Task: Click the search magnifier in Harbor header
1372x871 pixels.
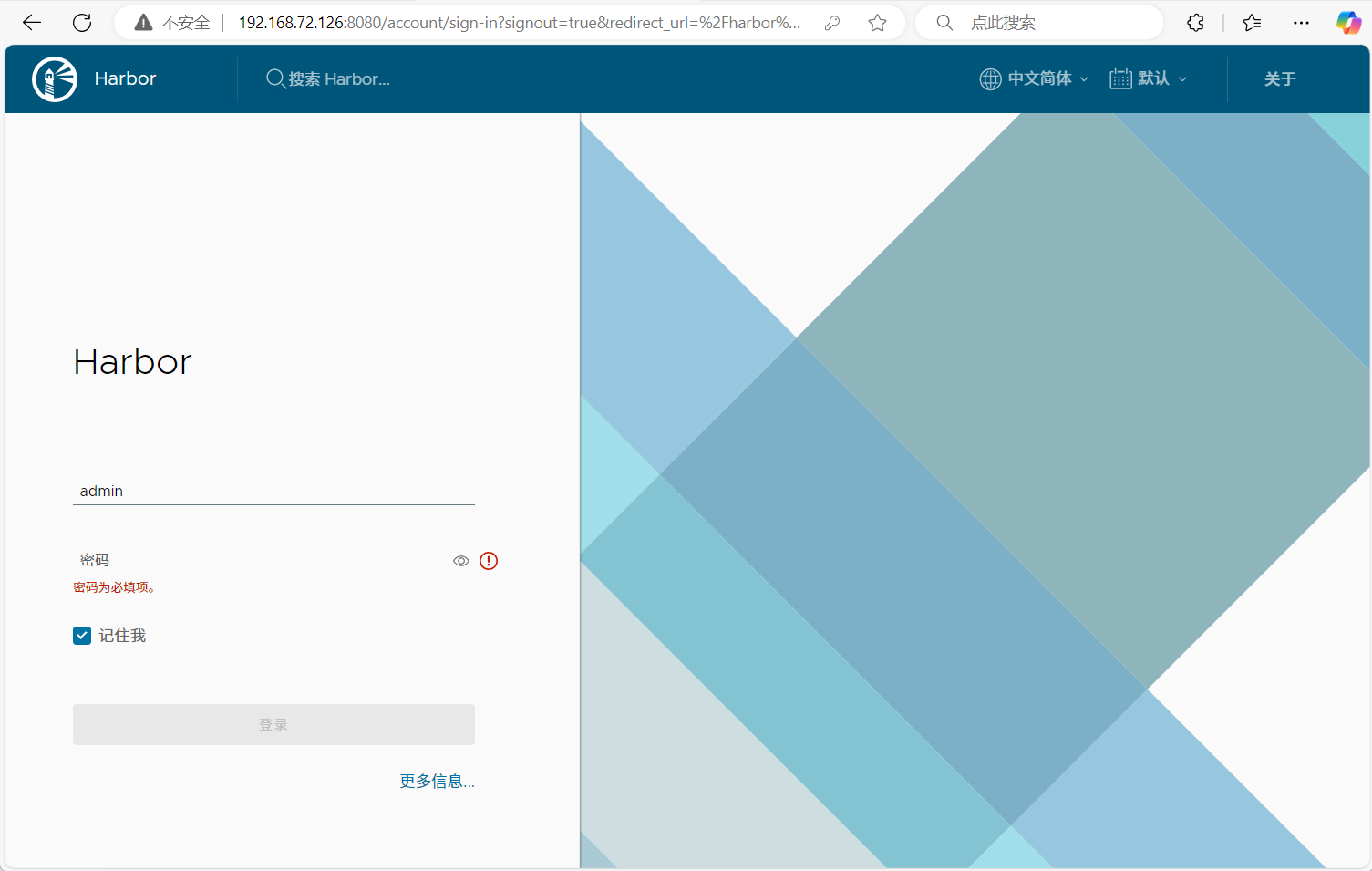Action: point(275,79)
